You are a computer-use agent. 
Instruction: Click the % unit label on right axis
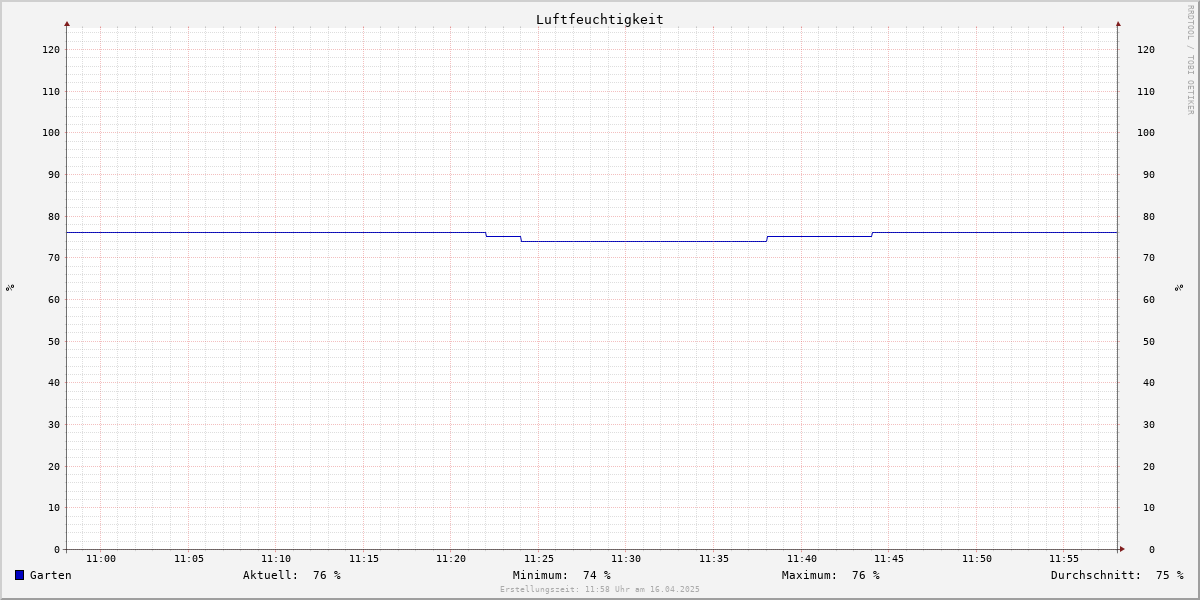tap(1179, 288)
